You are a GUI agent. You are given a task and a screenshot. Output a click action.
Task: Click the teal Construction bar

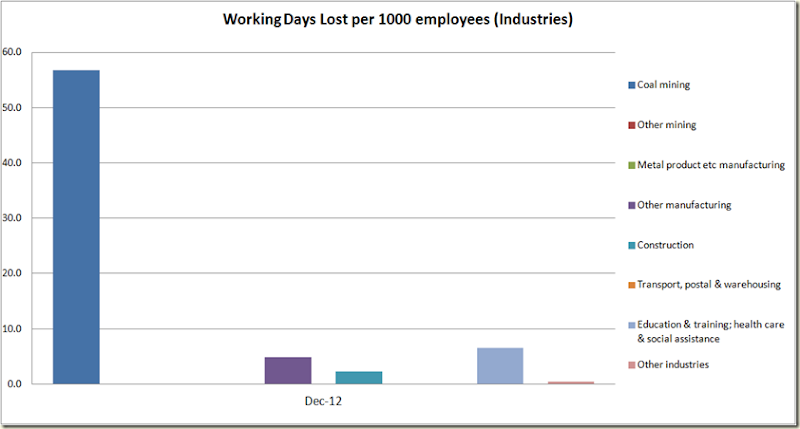(x=359, y=377)
